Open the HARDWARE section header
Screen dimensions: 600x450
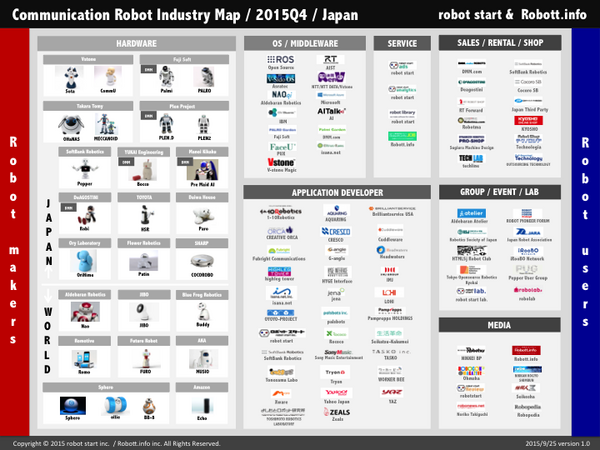point(142,44)
